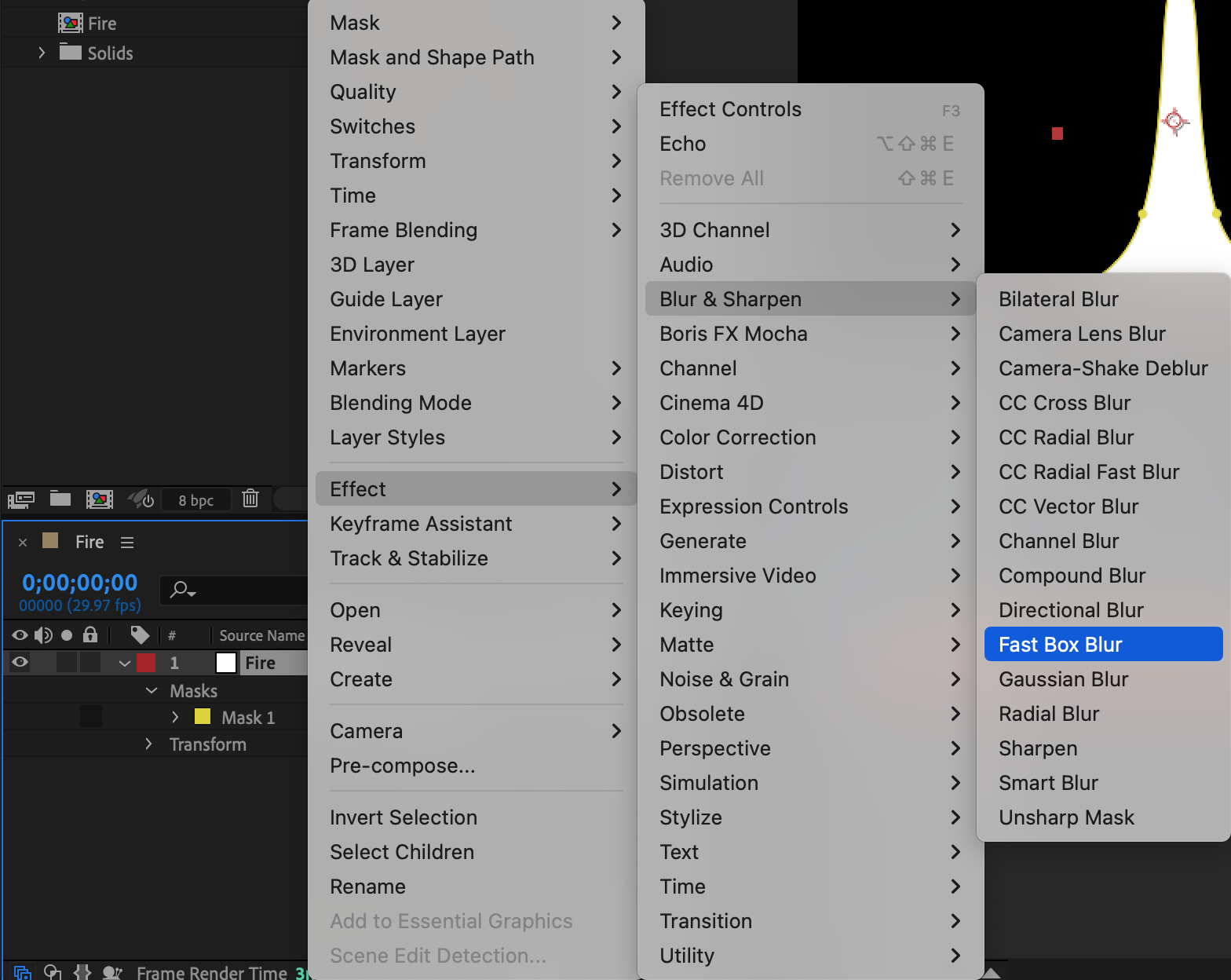This screenshot has height=980, width=1231.
Task: Click the current timecode 0;00;00;00 field
Action: [x=80, y=583]
